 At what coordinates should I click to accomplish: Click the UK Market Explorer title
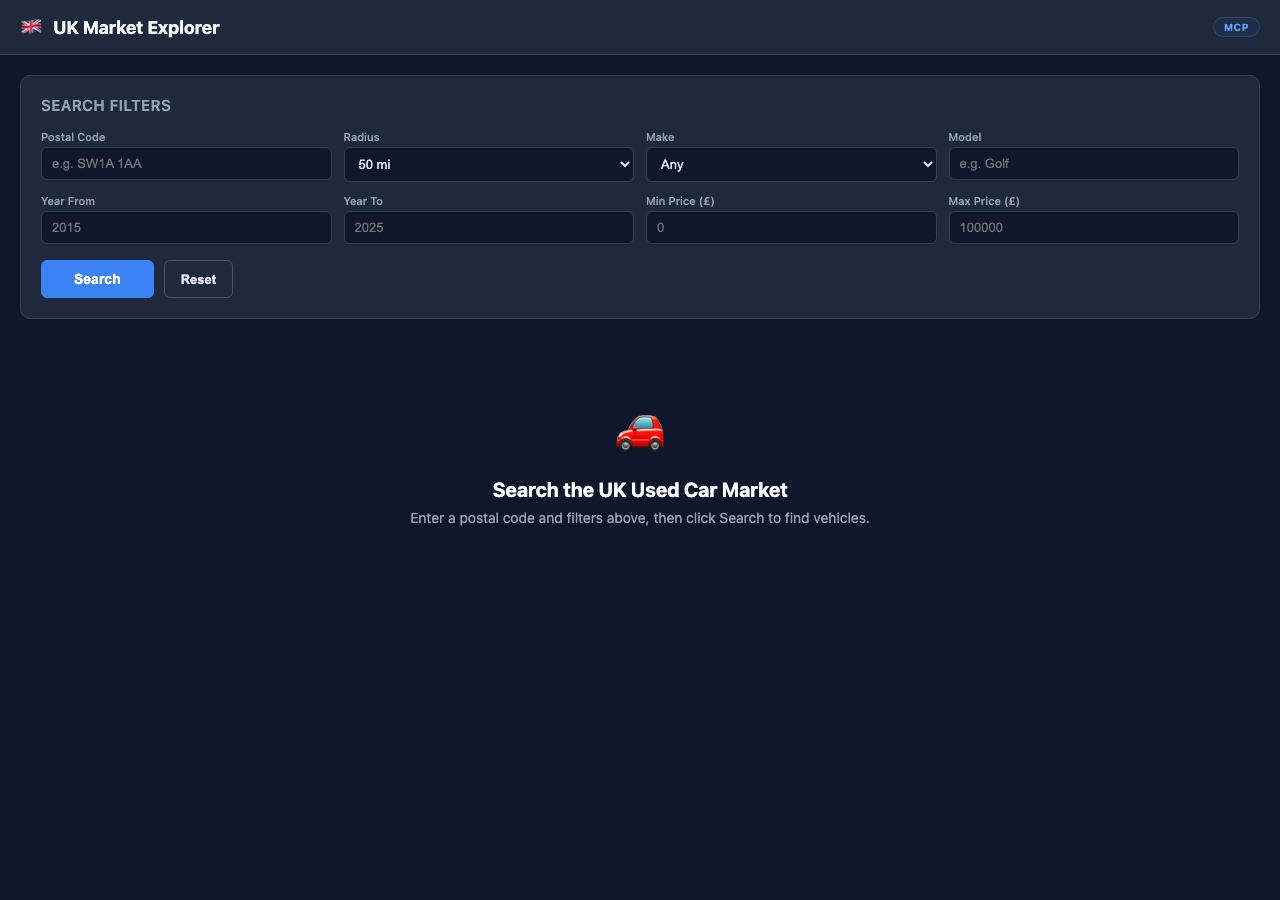click(136, 27)
